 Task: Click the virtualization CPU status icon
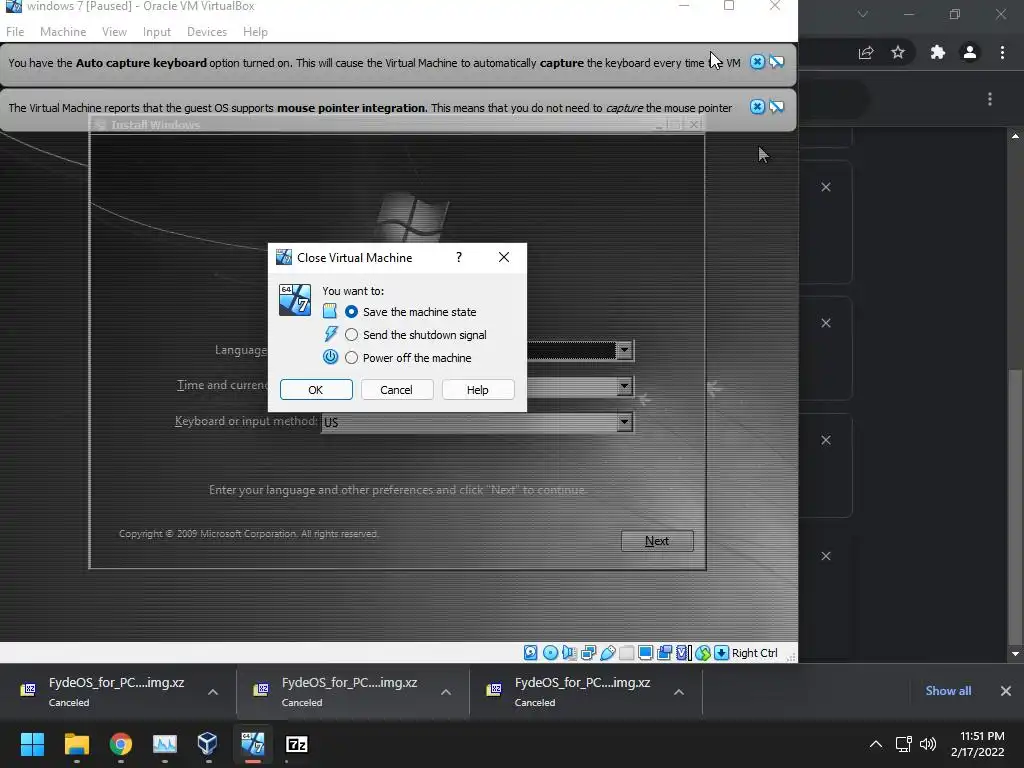684,652
